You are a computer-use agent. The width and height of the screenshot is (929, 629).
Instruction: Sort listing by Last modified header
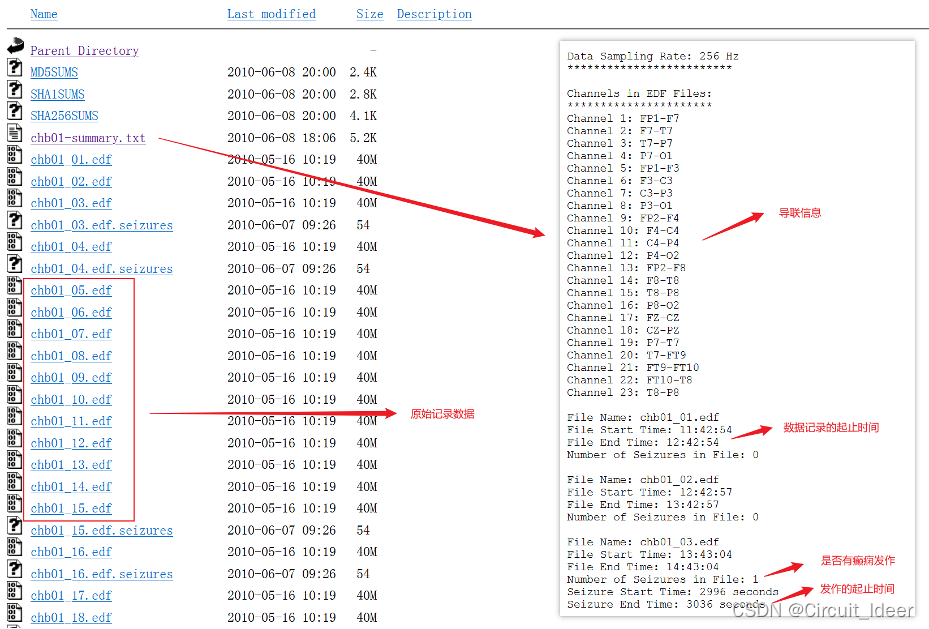(x=271, y=14)
